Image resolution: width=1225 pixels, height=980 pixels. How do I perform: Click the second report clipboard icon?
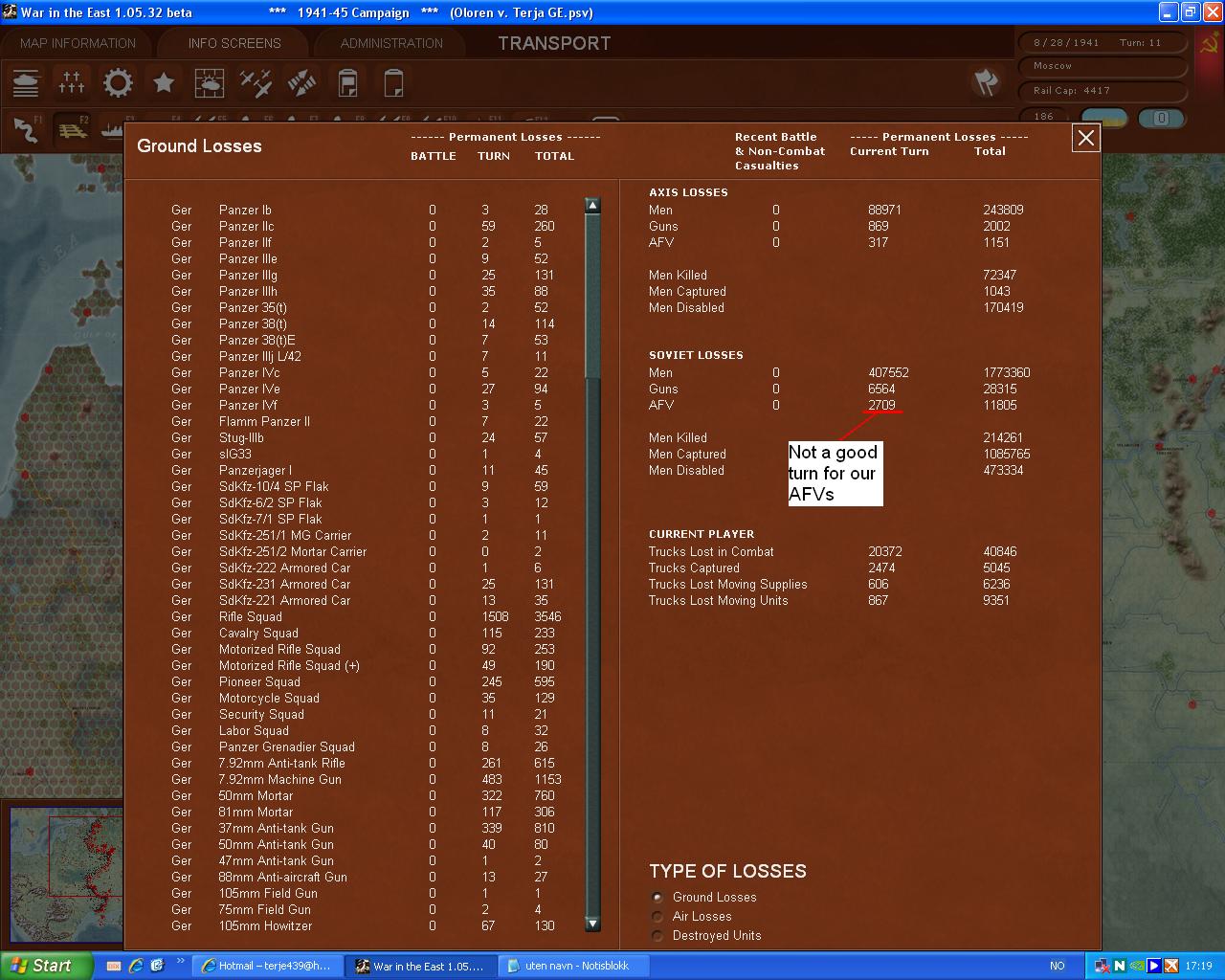click(393, 83)
